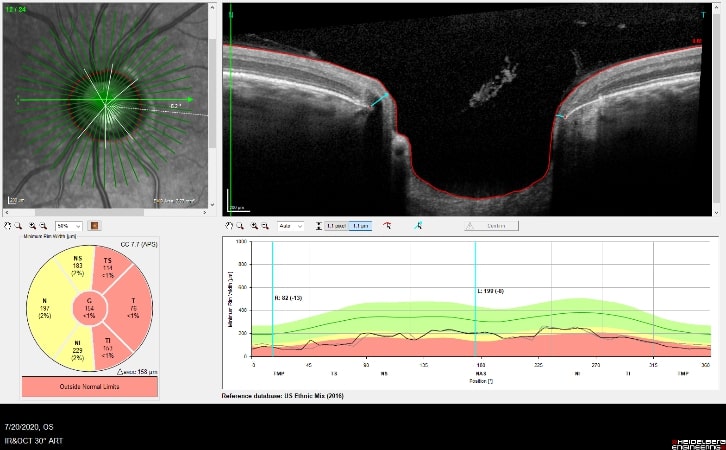The height and width of the screenshot is (450, 726).
Task: Click the magnifier tool under fundus image
Action: pos(19,226)
